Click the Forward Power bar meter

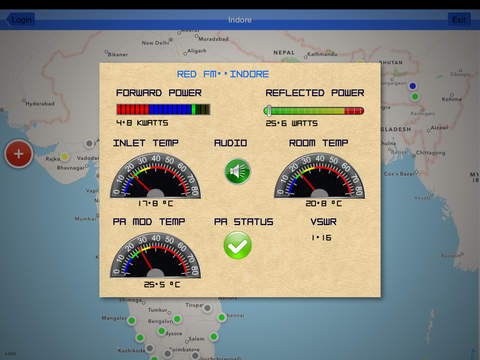pos(163,109)
